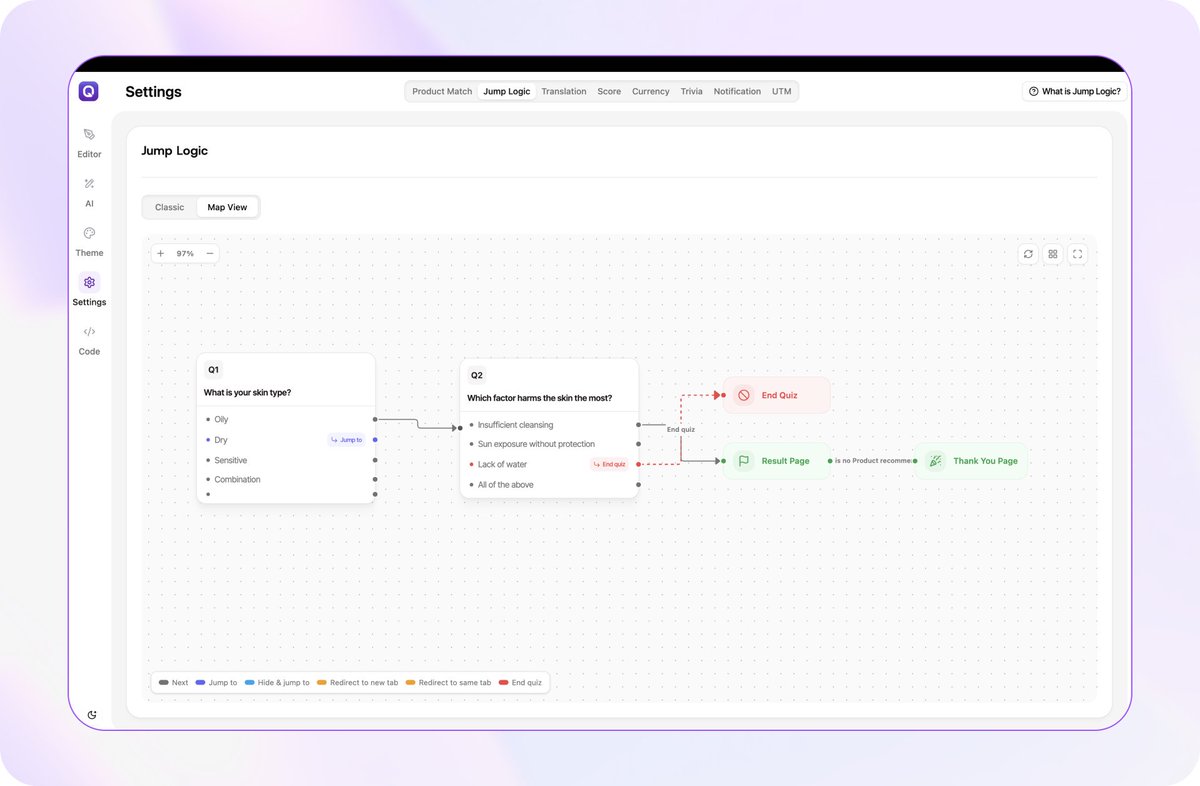Click the Hide & jump to legend entry
1200x786 pixels.
click(277, 683)
